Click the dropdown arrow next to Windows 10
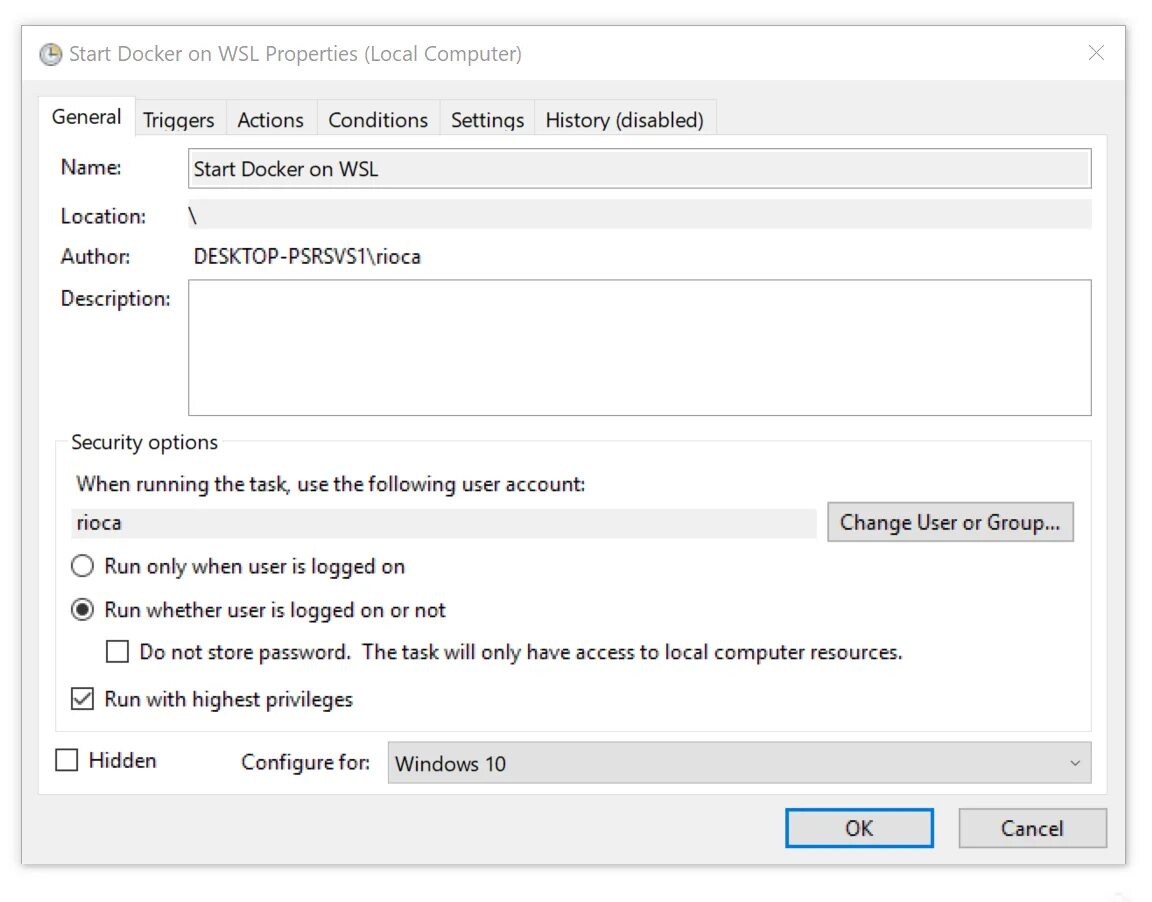The height and width of the screenshot is (902, 1152). click(1075, 763)
